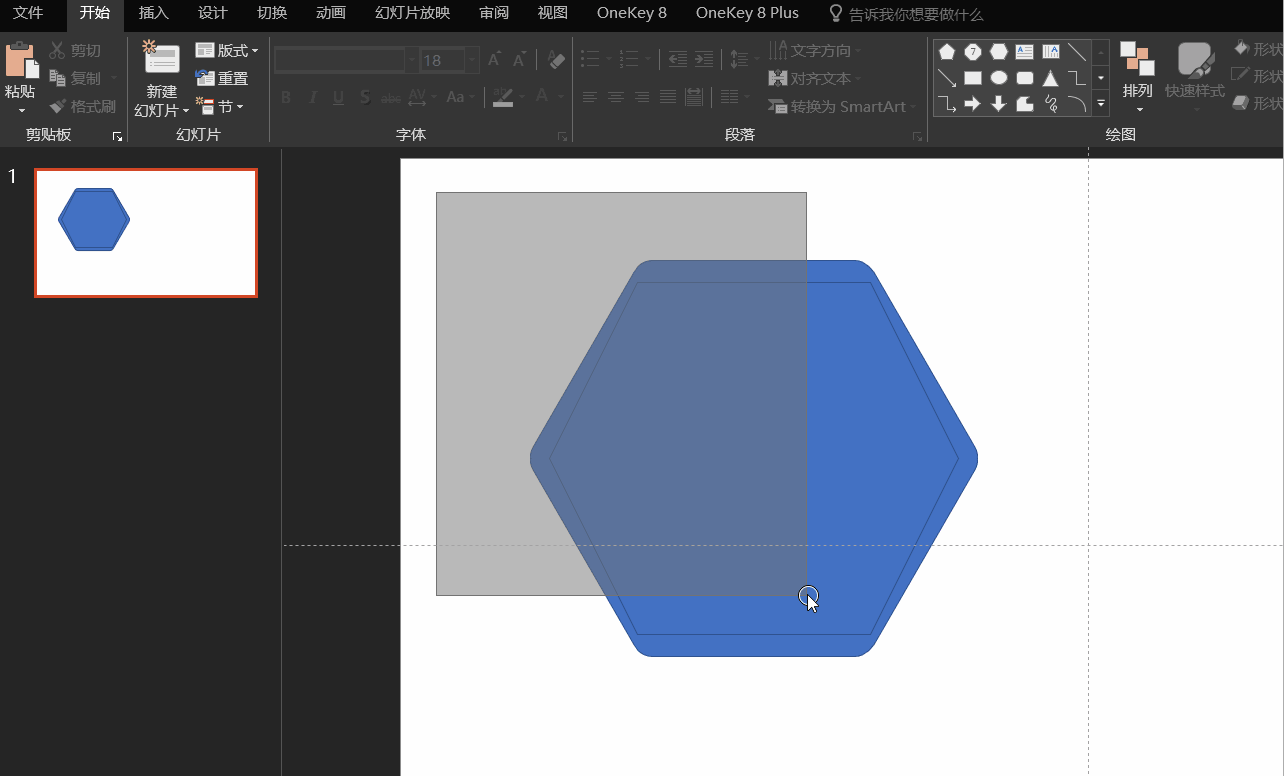
Task: Switch to the Insert (插入) tab
Action: tap(154, 13)
